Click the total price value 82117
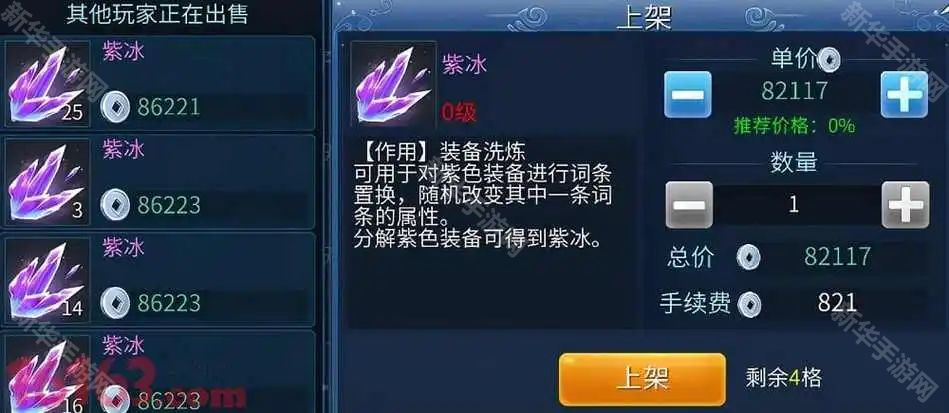The height and width of the screenshot is (413, 949). click(x=837, y=257)
